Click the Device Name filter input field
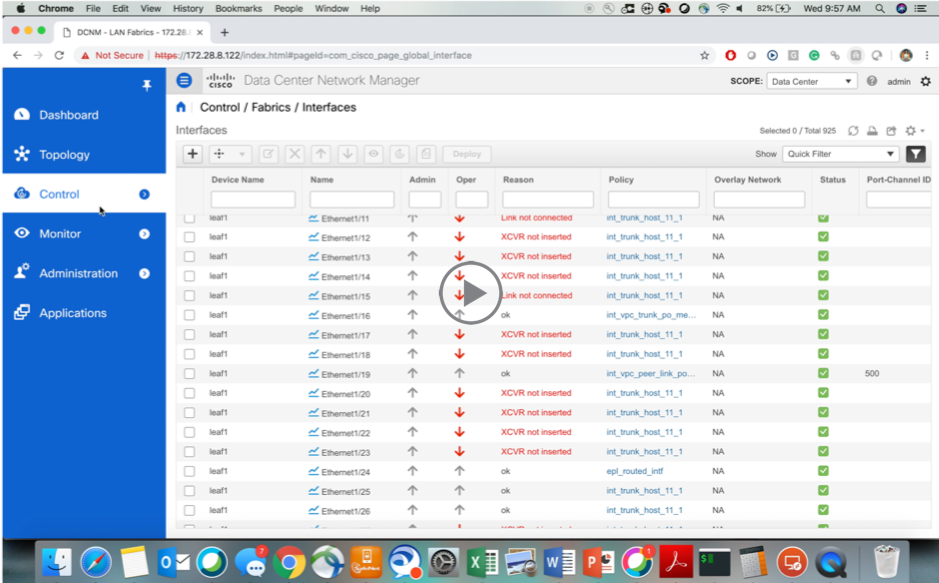This screenshot has height=583, width=939. tap(253, 199)
